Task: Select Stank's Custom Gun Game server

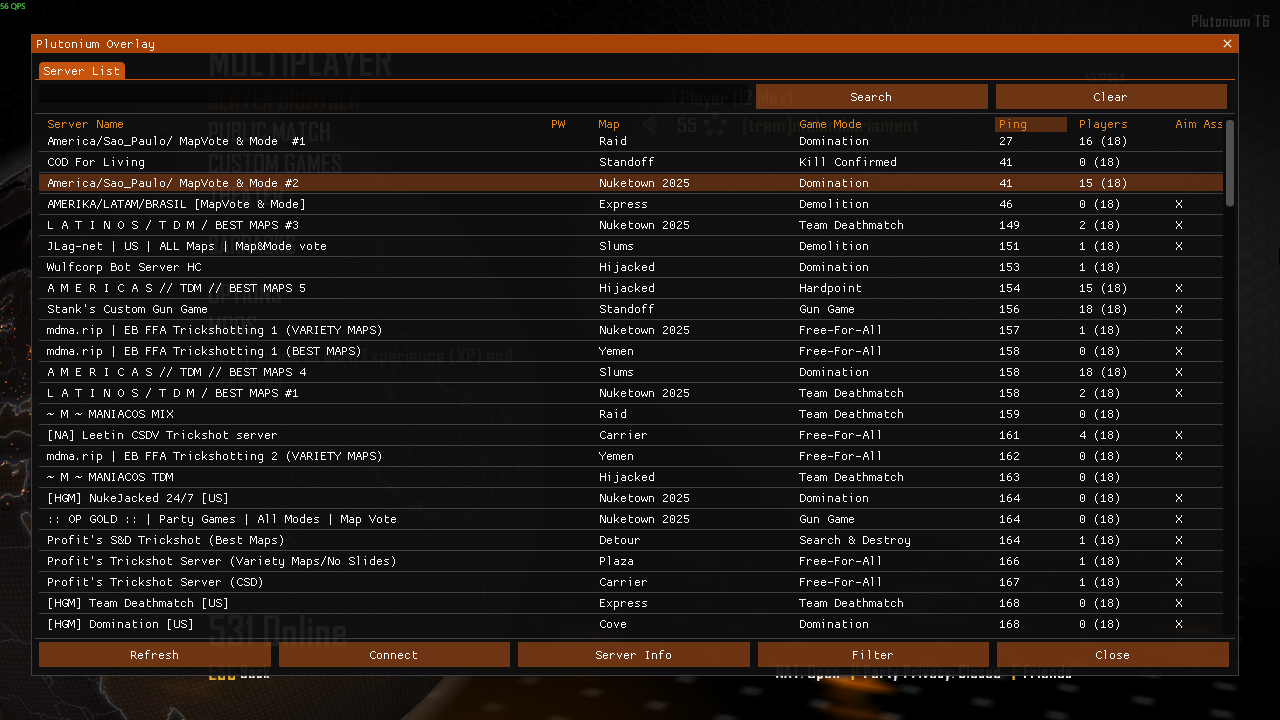Action: [x=631, y=309]
